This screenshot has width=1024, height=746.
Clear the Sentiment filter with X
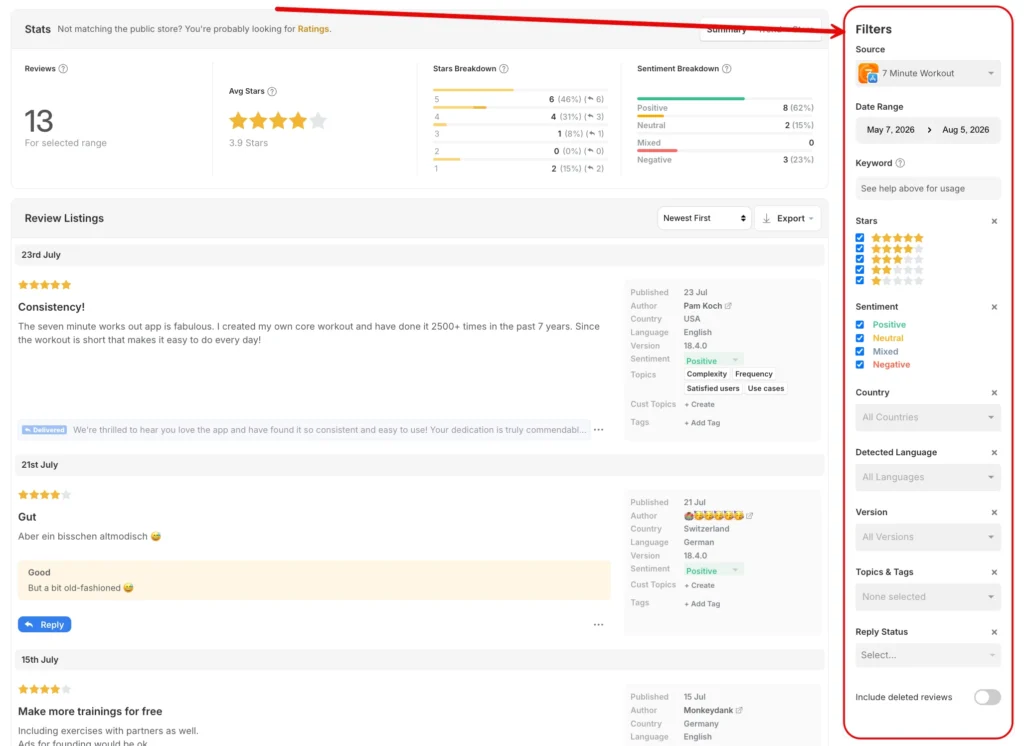(994, 307)
